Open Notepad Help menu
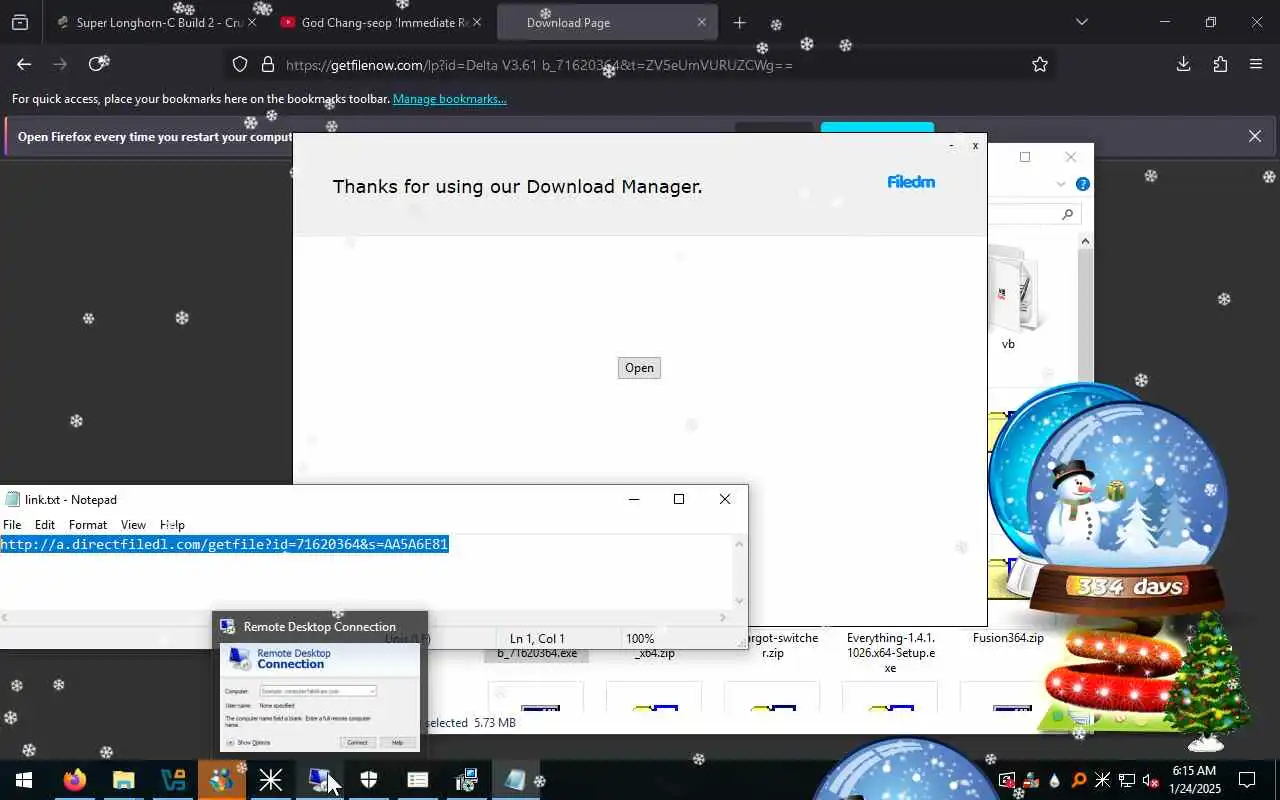The height and width of the screenshot is (800, 1280). coord(172,524)
